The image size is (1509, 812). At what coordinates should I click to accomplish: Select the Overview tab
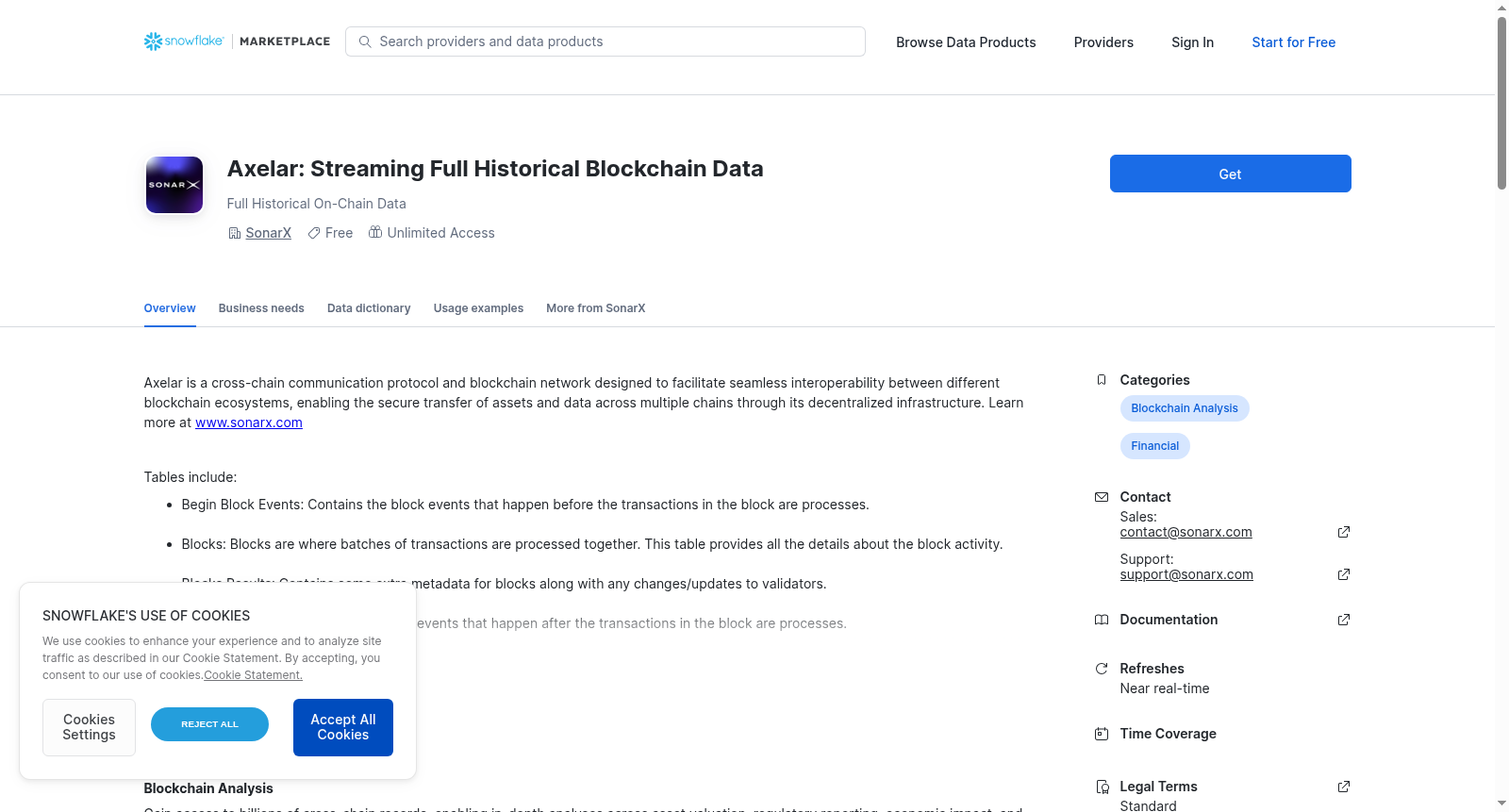click(x=170, y=308)
